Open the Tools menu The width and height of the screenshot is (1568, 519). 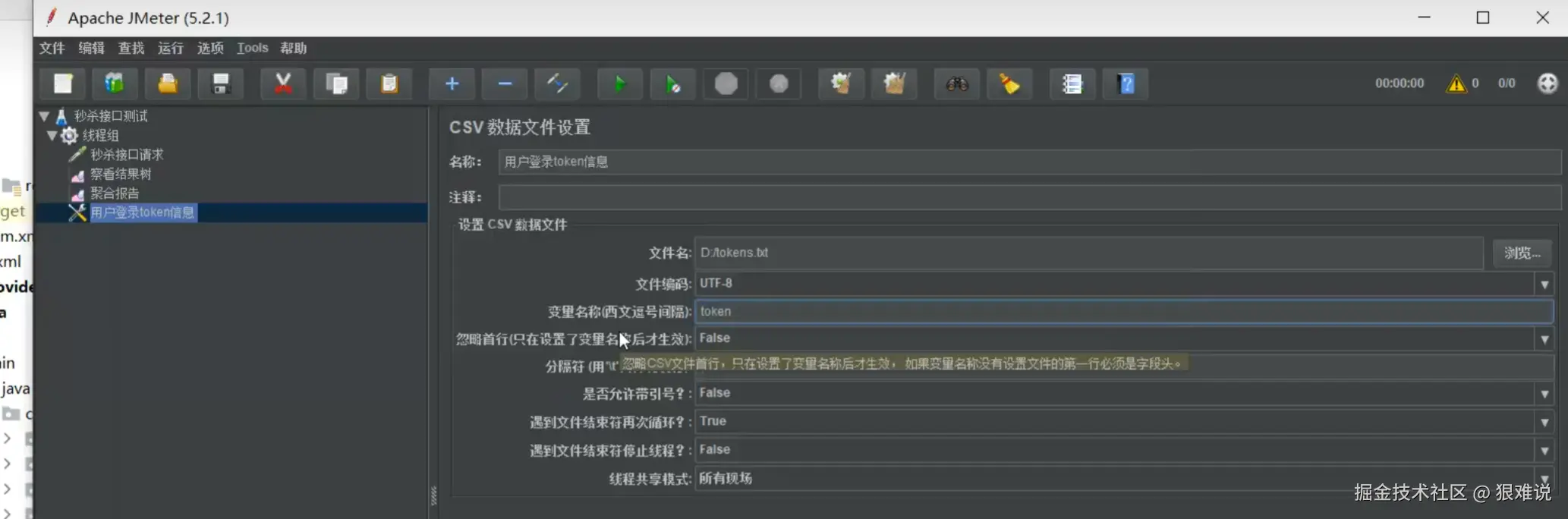click(x=253, y=48)
